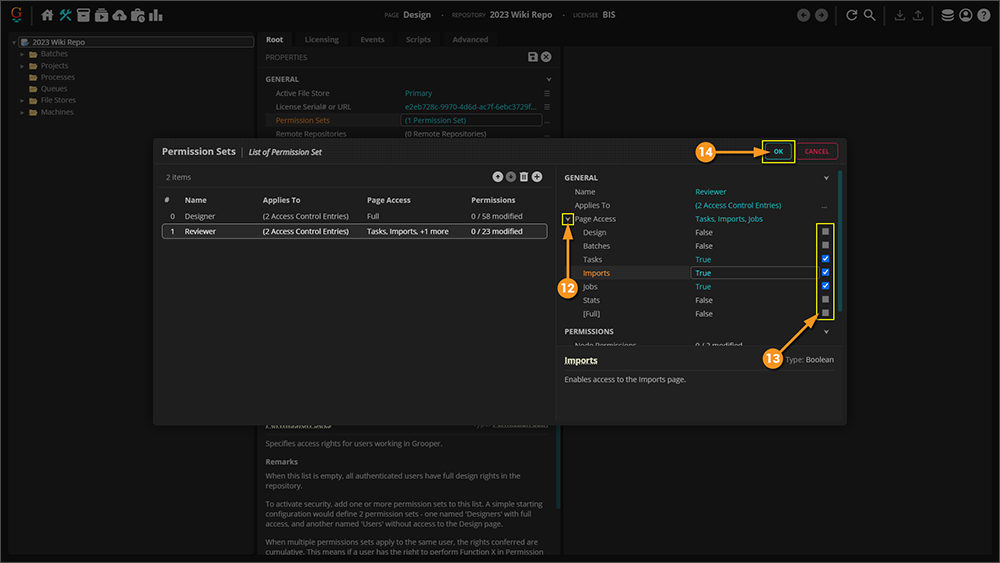Click the help question mark icon

(x=983, y=15)
